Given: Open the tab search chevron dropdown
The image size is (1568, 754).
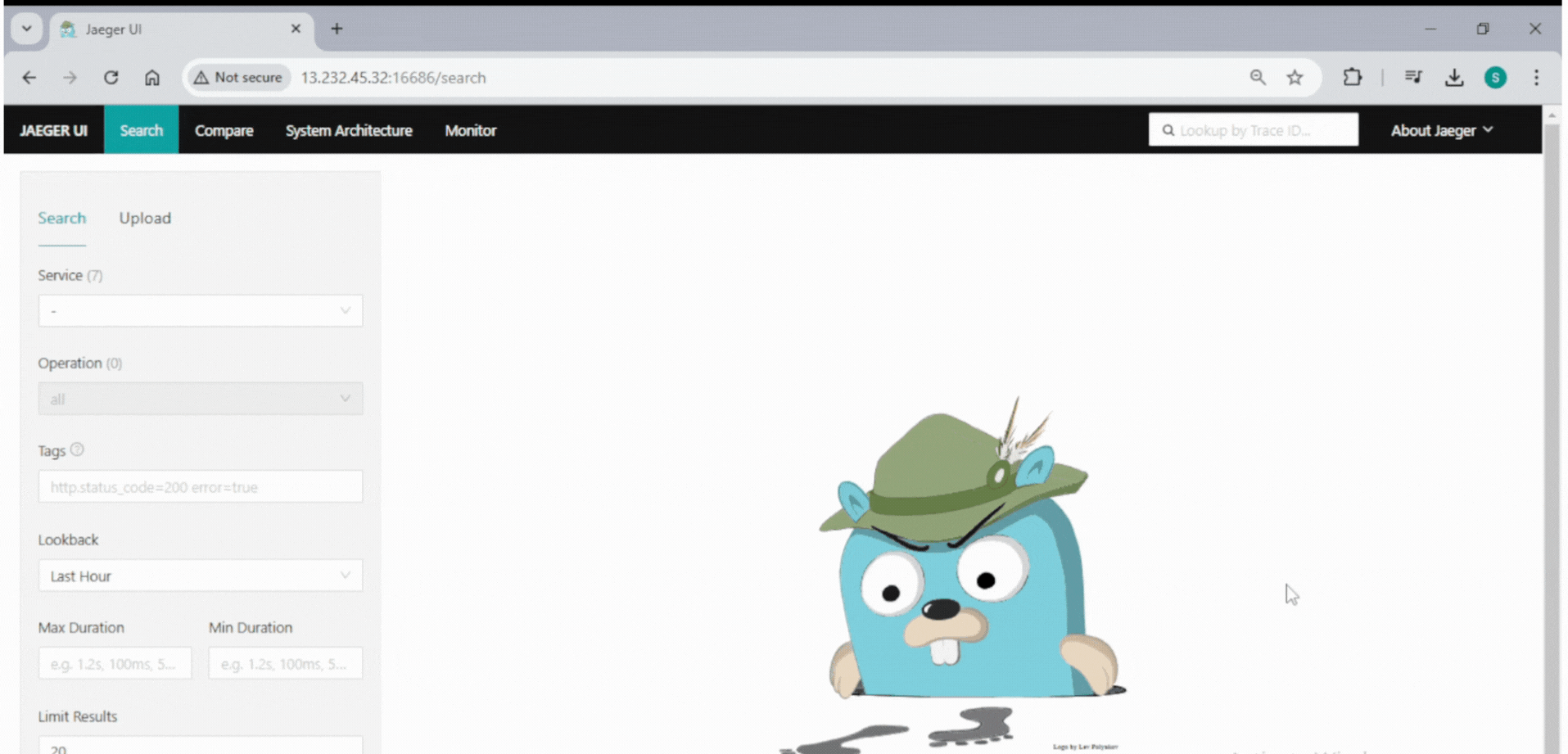Looking at the screenshot, I should click(x=26, y=29).
